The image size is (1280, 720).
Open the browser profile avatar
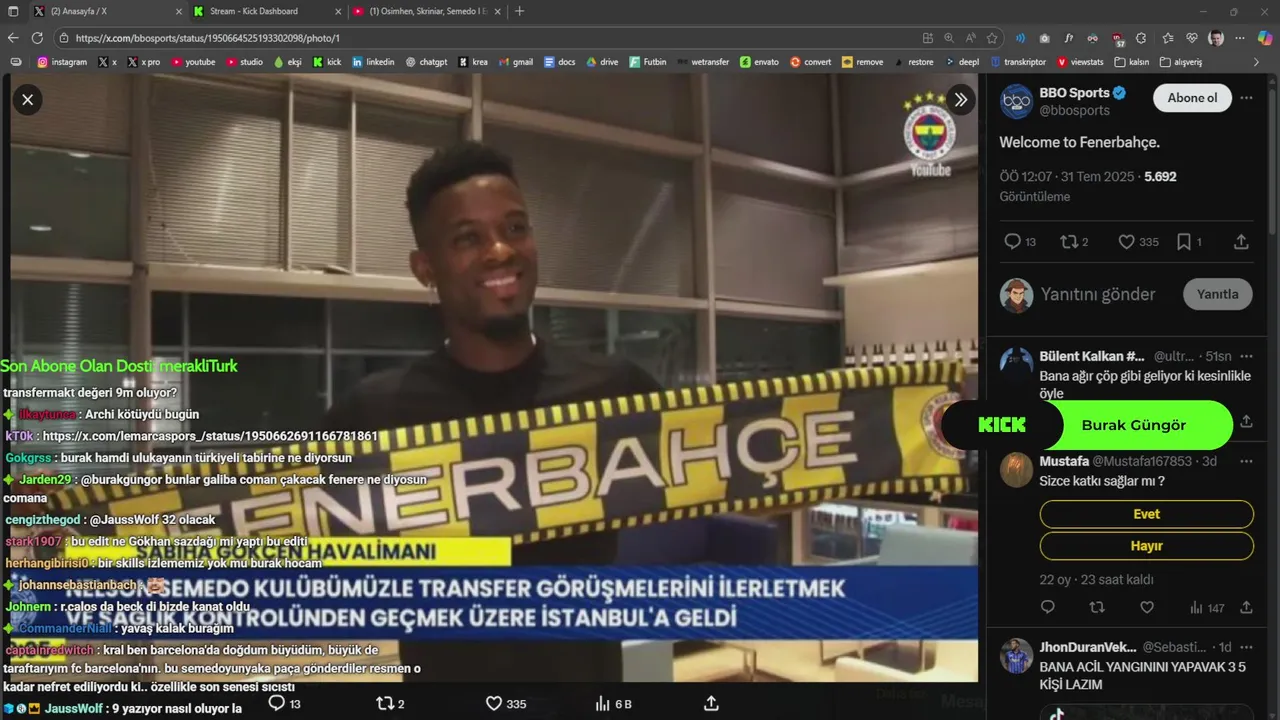click(x=1216, y=38)
